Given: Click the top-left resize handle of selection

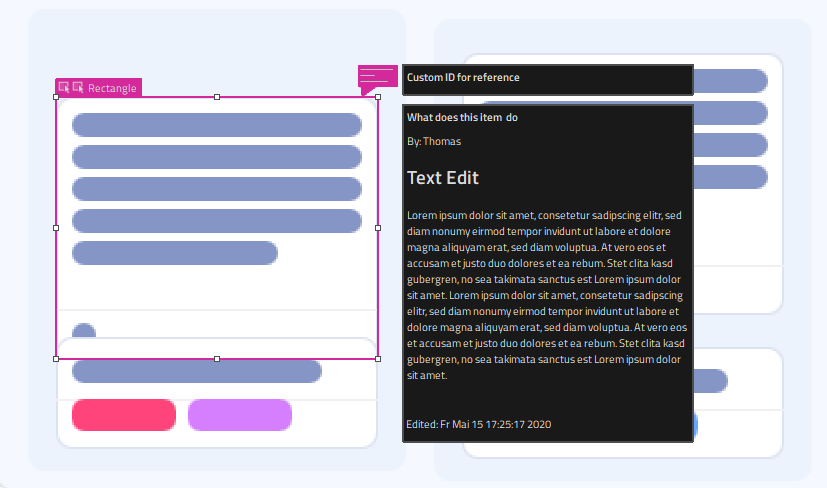Looking at the screenshot, I should [x=56, y=97].
